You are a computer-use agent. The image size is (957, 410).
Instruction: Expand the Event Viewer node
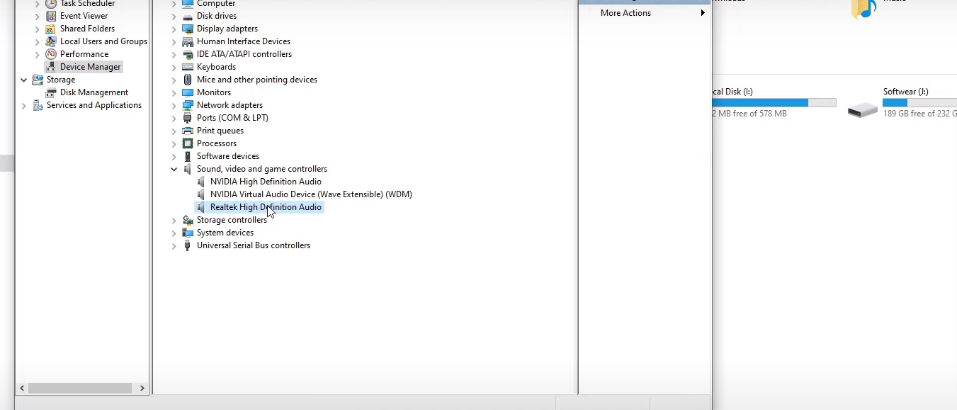[37, 16]
